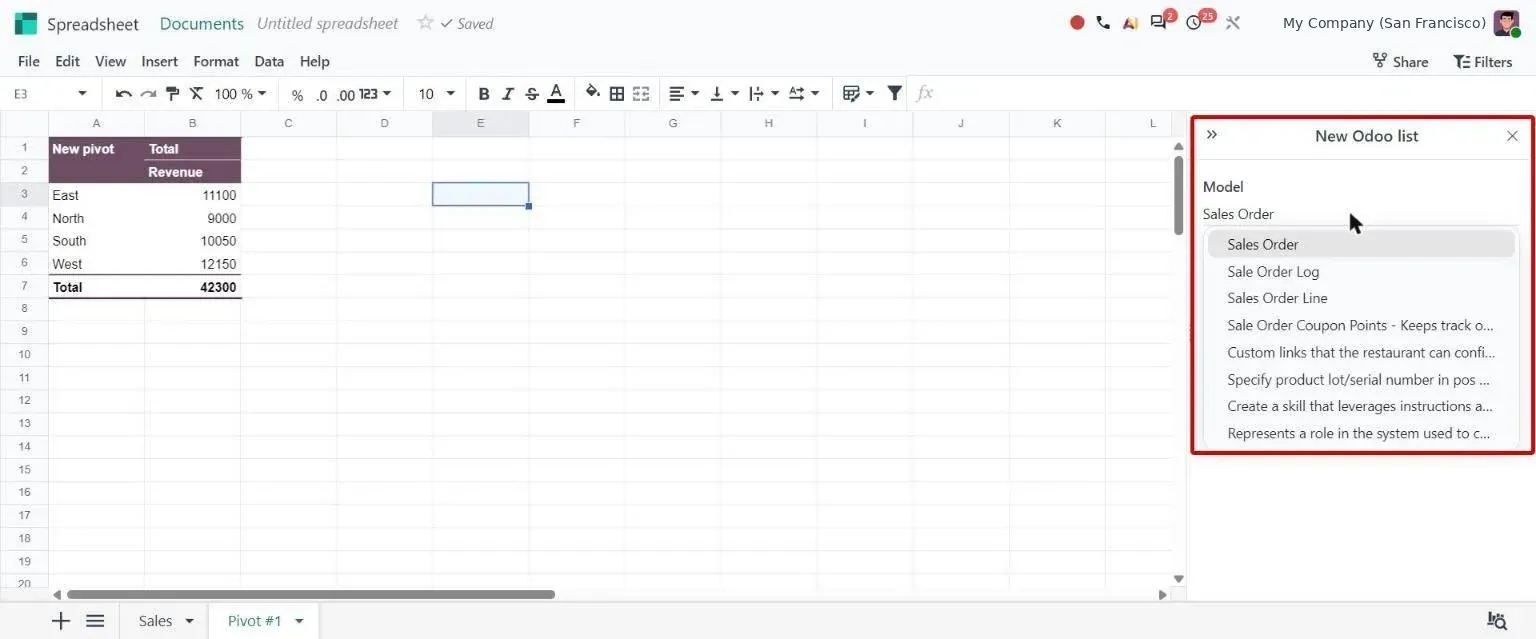This screenshot has height=639, width=1536.
Task: Click the user avatar picture
Action: point(1506,23)
